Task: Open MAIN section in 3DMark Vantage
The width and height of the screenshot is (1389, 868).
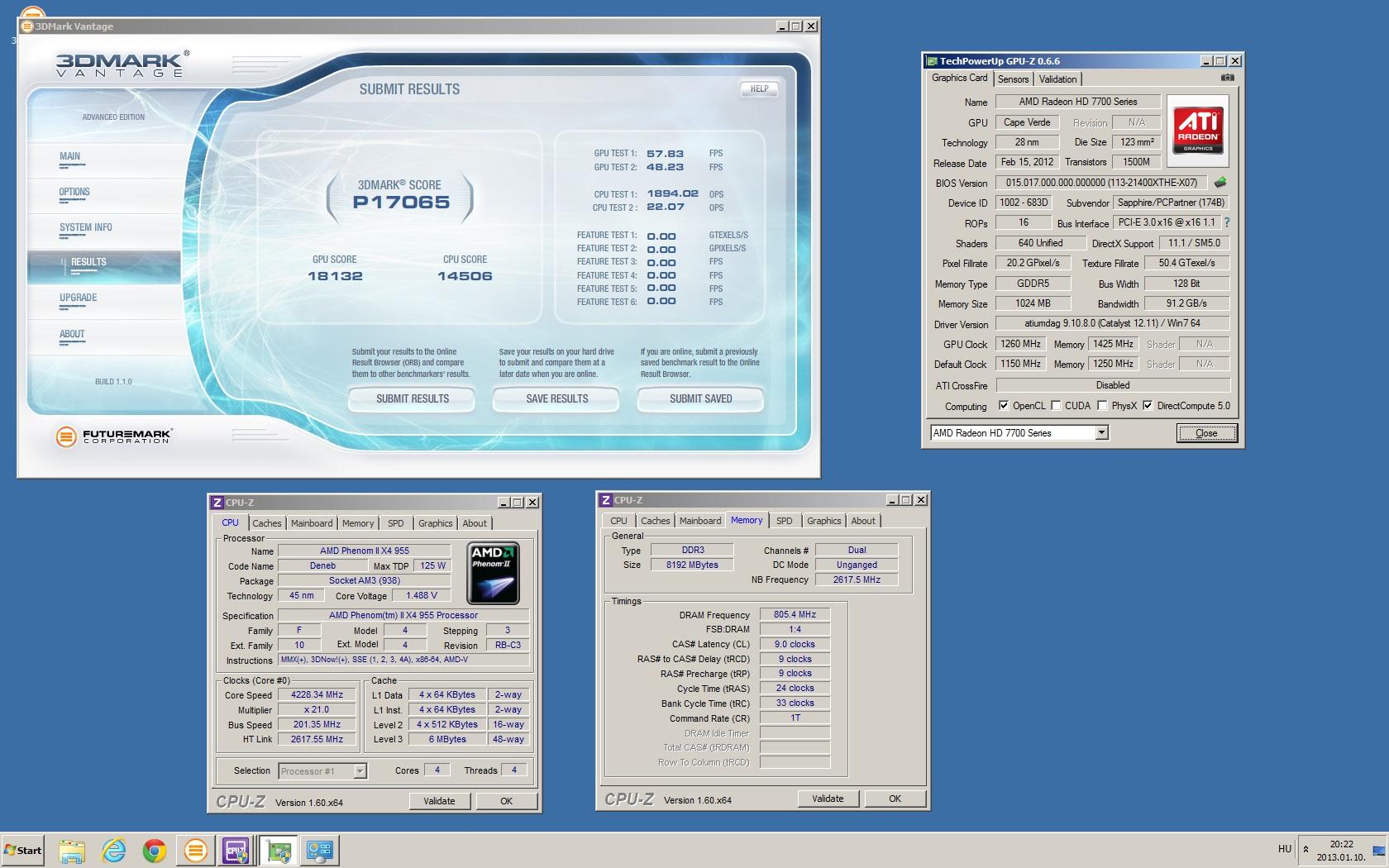Action: click(103, 159)
